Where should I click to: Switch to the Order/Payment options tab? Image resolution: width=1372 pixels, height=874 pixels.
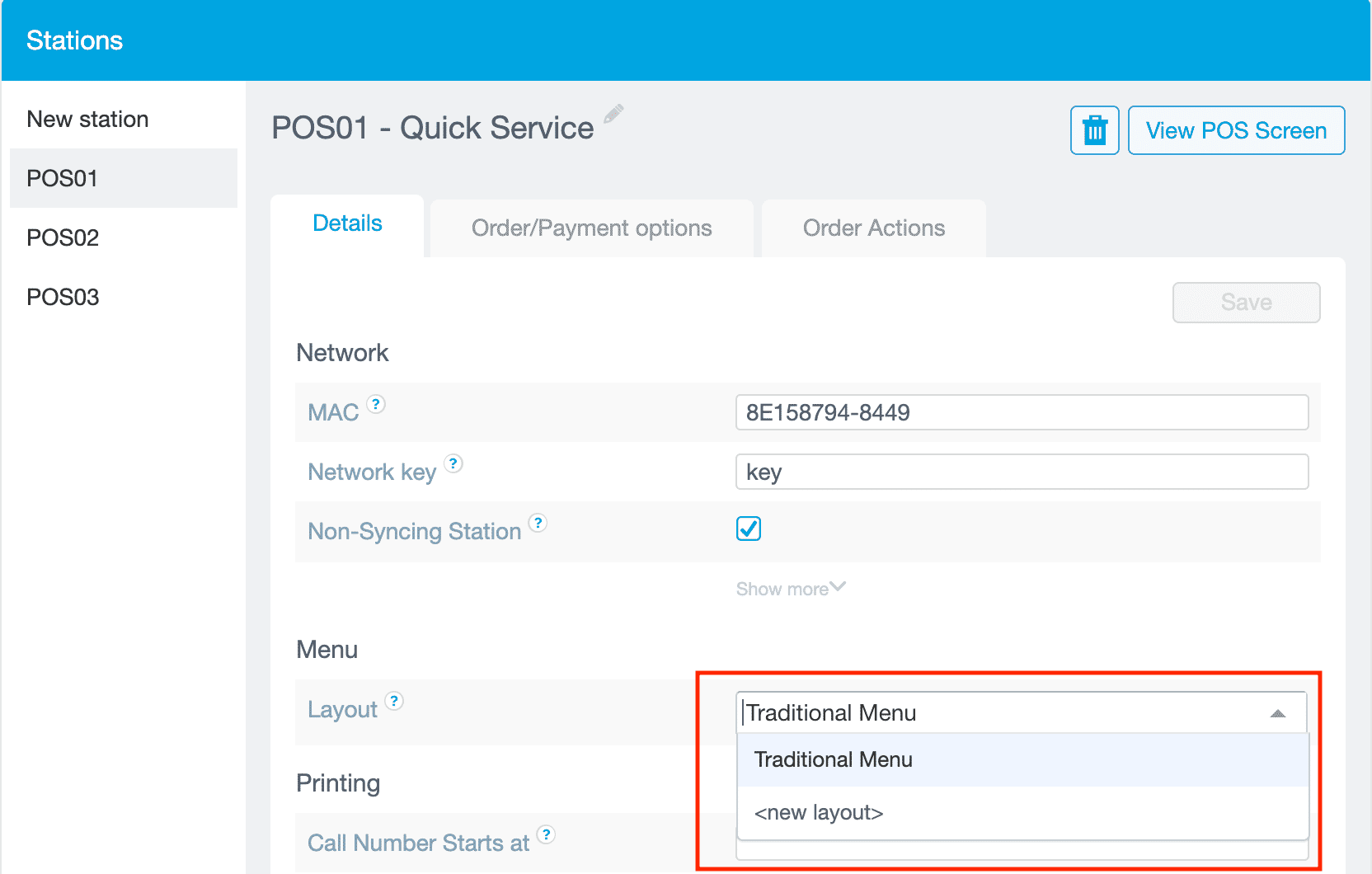point(591,228)
